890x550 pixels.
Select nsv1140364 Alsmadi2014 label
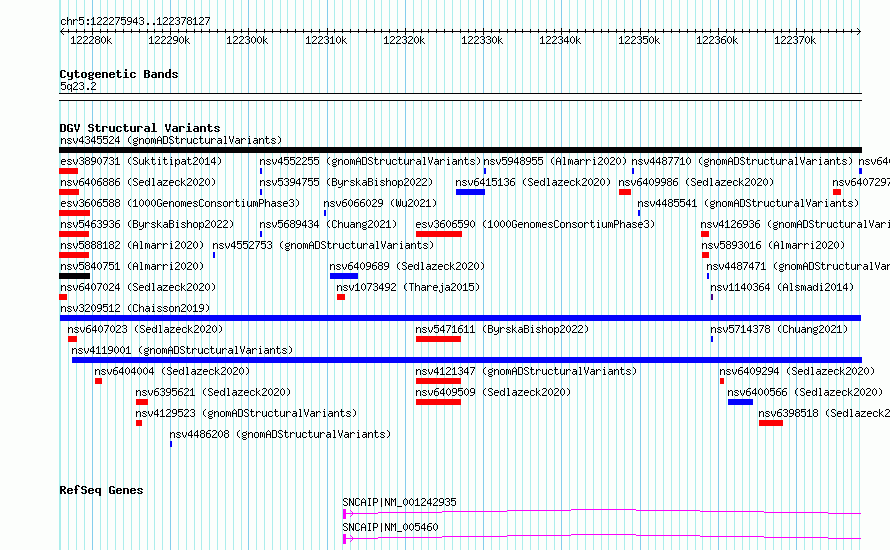click(782, 287)
